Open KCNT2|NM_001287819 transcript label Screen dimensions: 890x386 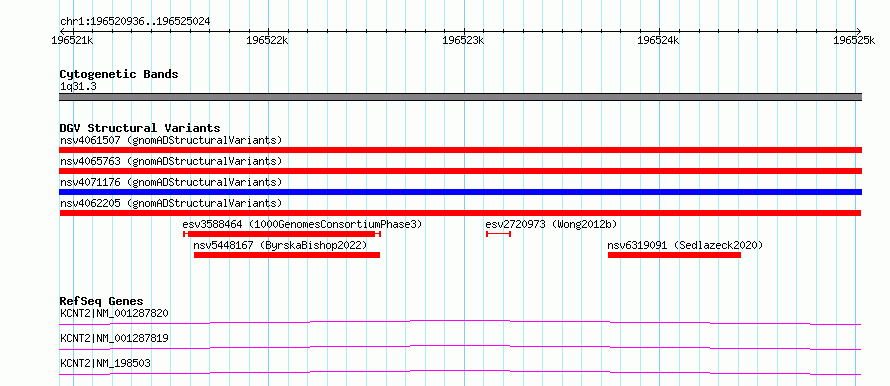(x=114, y=338)
